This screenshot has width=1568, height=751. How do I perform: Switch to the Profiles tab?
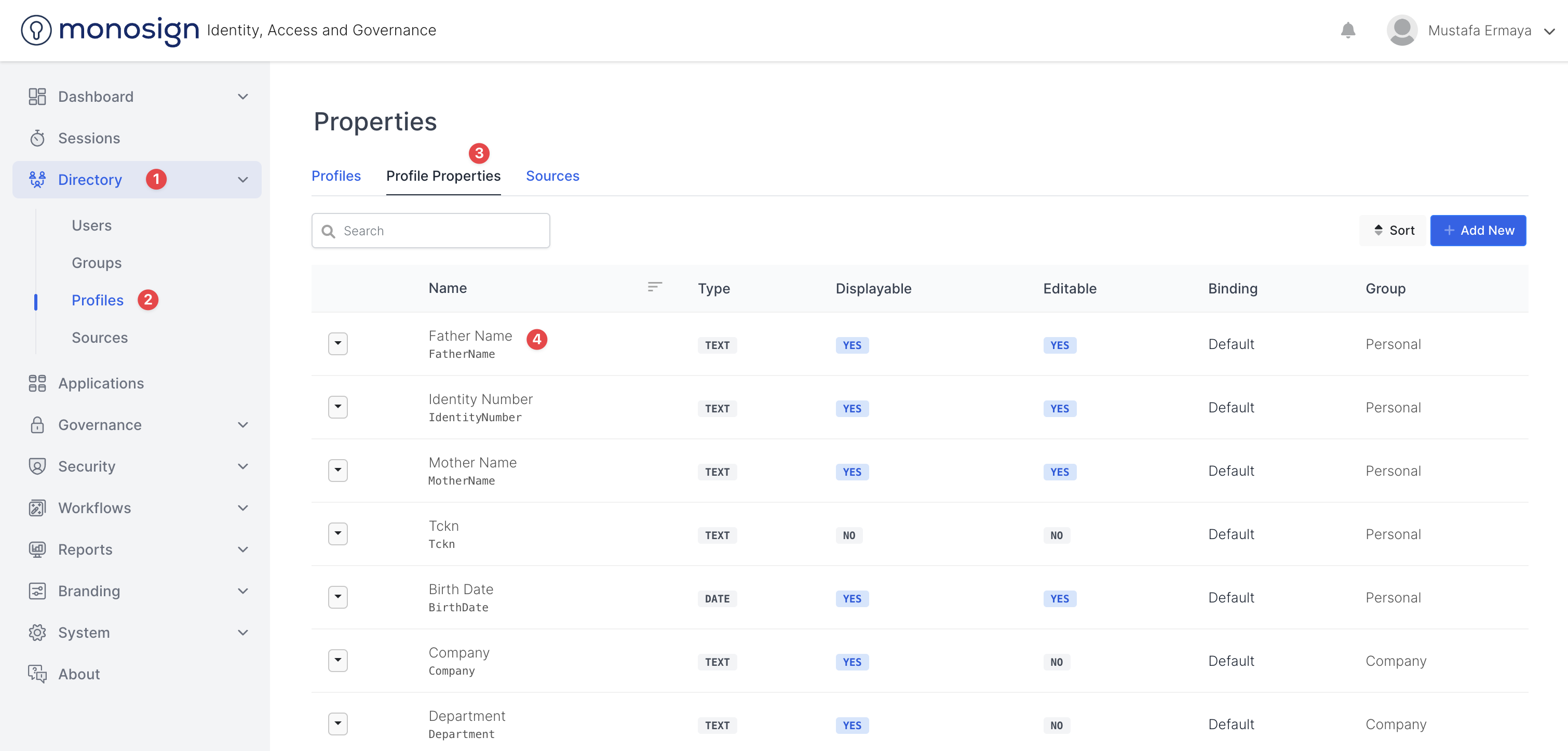(x=336, y=176)
